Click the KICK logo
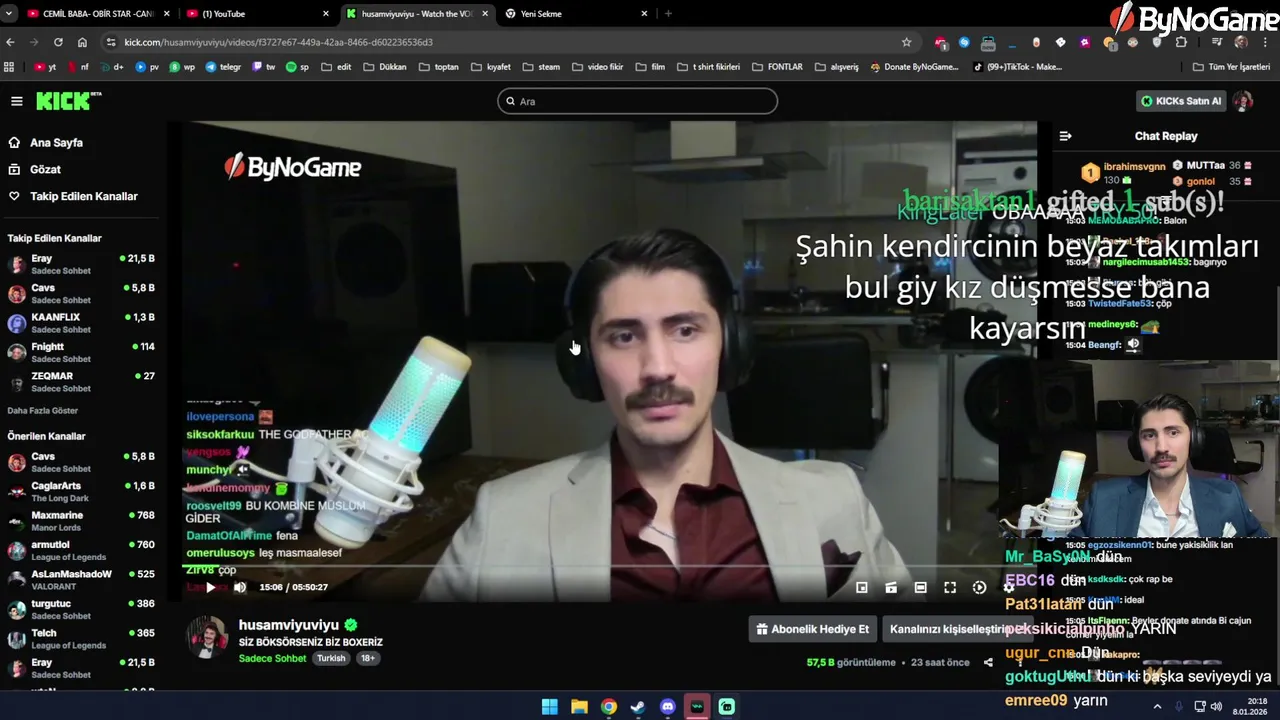1280x720 pixels. point(68,101)
